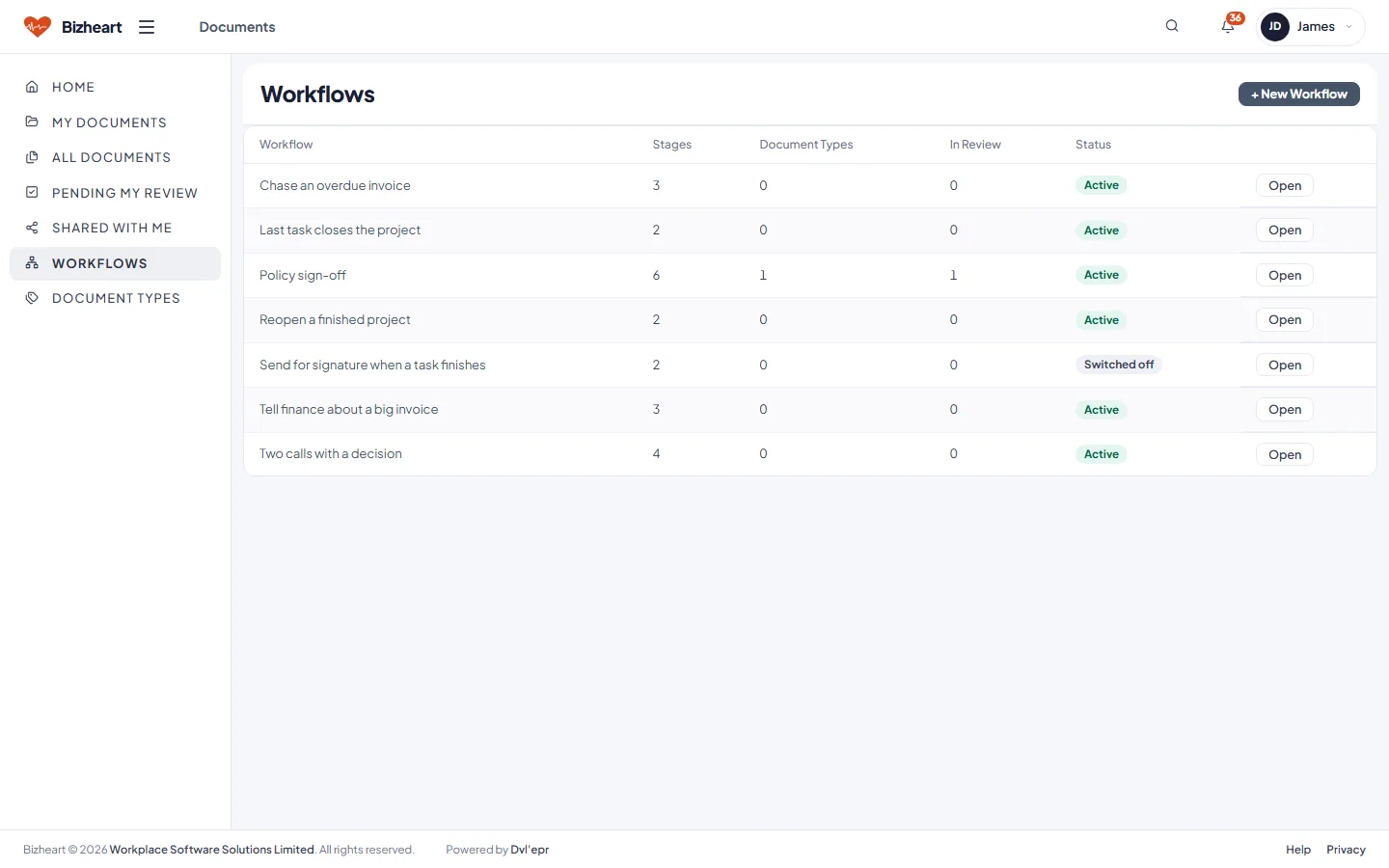This screenshot has width=1389, height=868.
Task: Click the Workflows hierarchy icon
Action: click(32, 263)
